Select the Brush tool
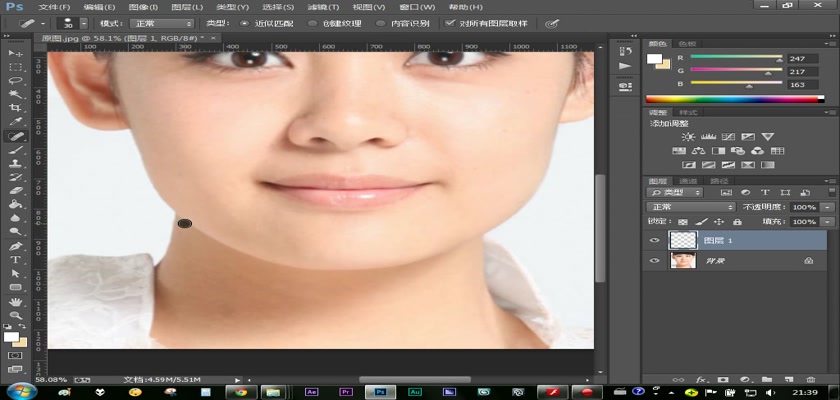 [16, 150]
